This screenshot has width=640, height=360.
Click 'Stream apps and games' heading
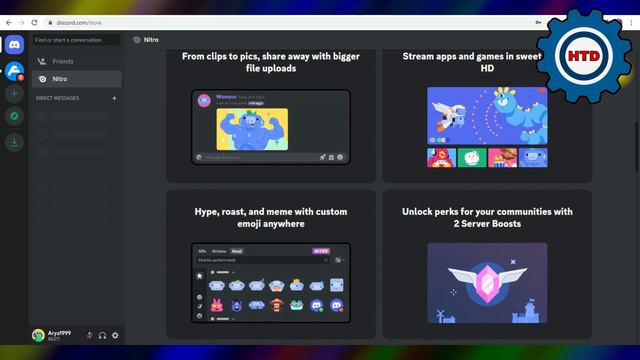(473, 62)
